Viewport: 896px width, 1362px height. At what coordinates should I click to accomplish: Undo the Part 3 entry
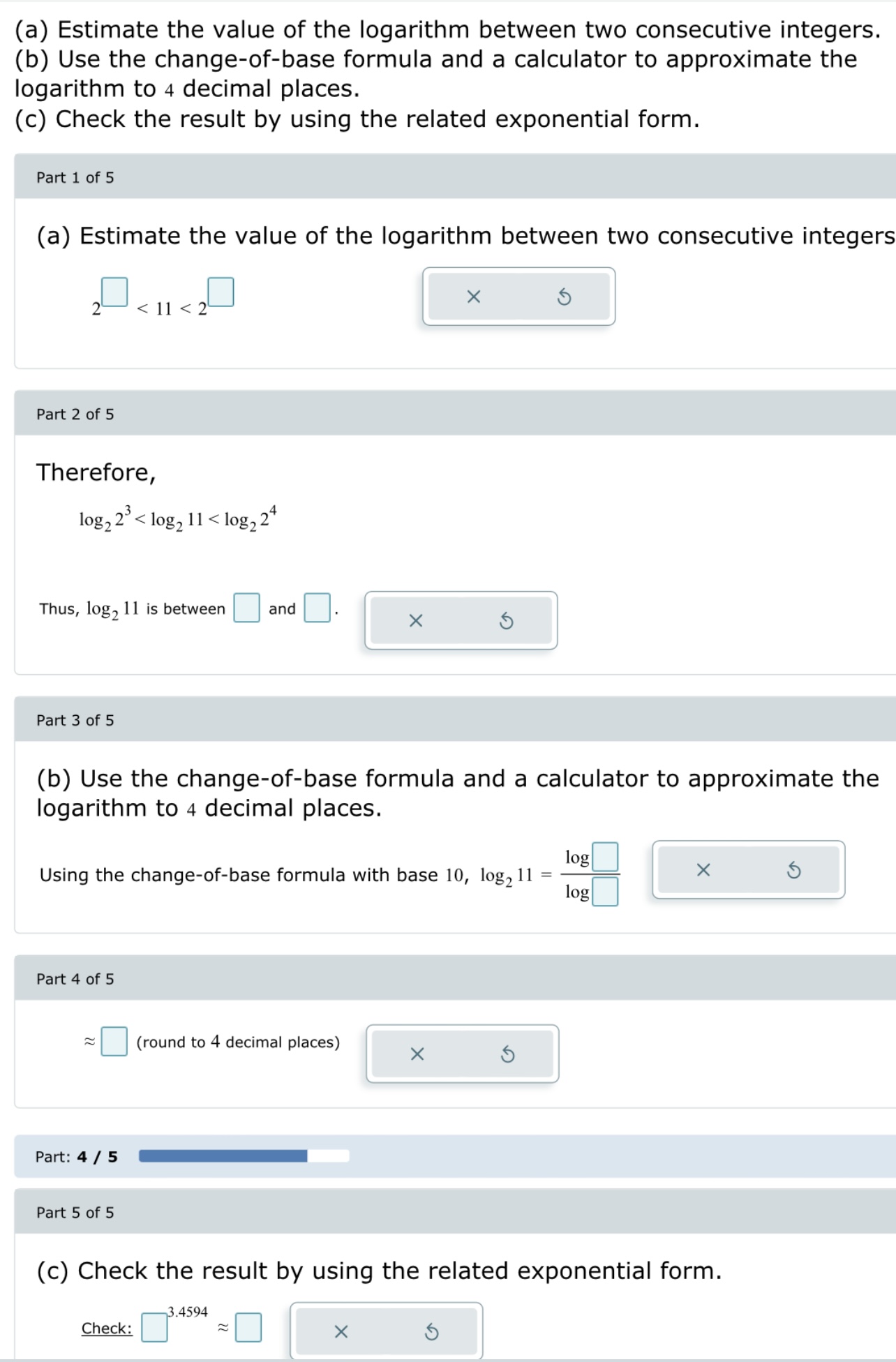pos(794,869)
